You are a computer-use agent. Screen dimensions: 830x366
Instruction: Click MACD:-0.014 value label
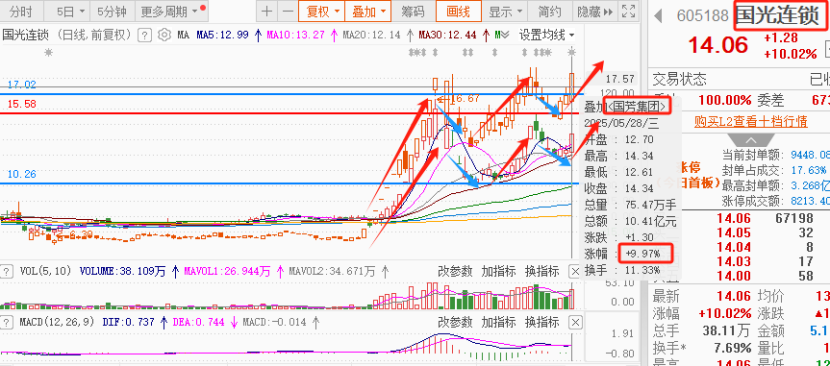274,322
